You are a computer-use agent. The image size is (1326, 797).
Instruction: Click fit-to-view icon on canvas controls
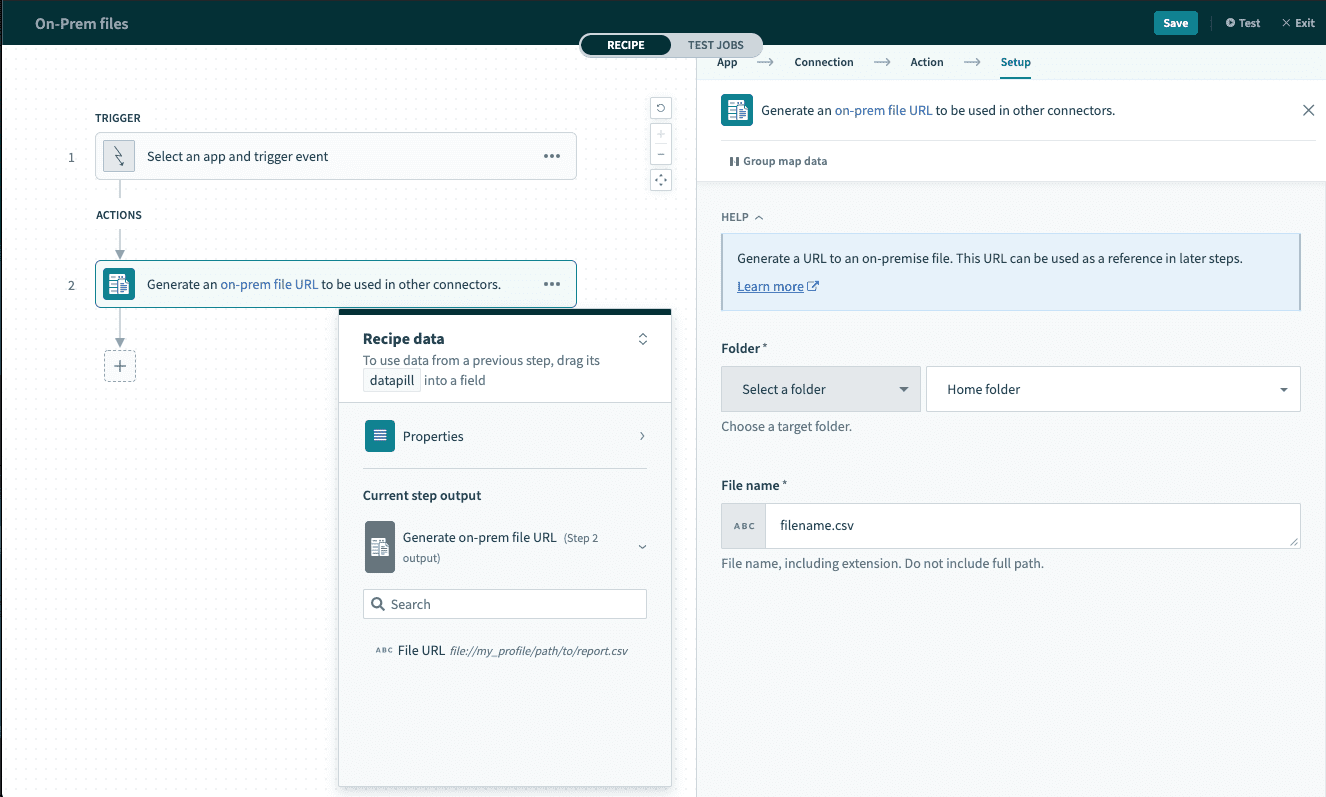pos(661,180)
